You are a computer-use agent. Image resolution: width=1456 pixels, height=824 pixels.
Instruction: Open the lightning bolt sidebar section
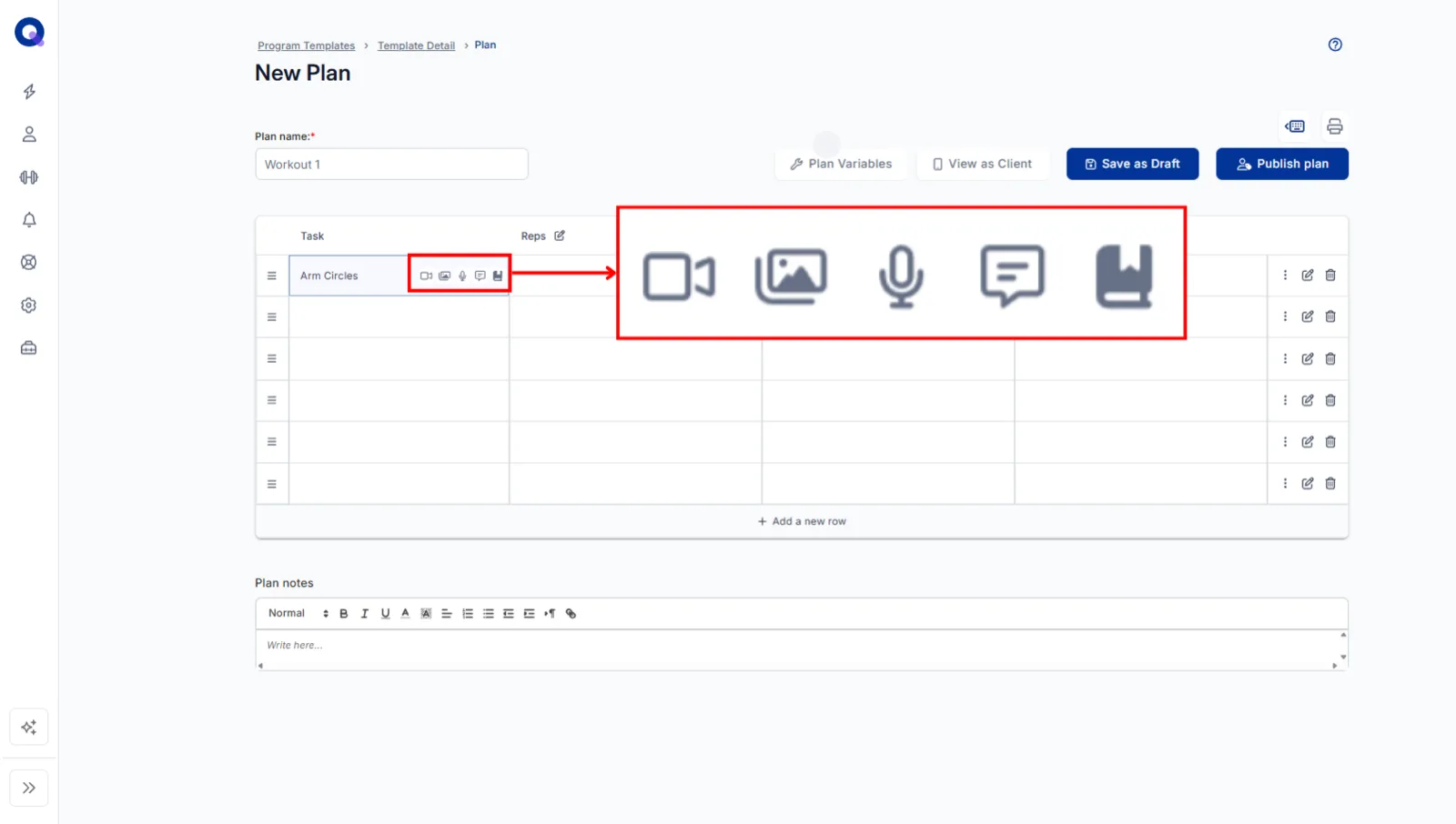pos(29,92)
